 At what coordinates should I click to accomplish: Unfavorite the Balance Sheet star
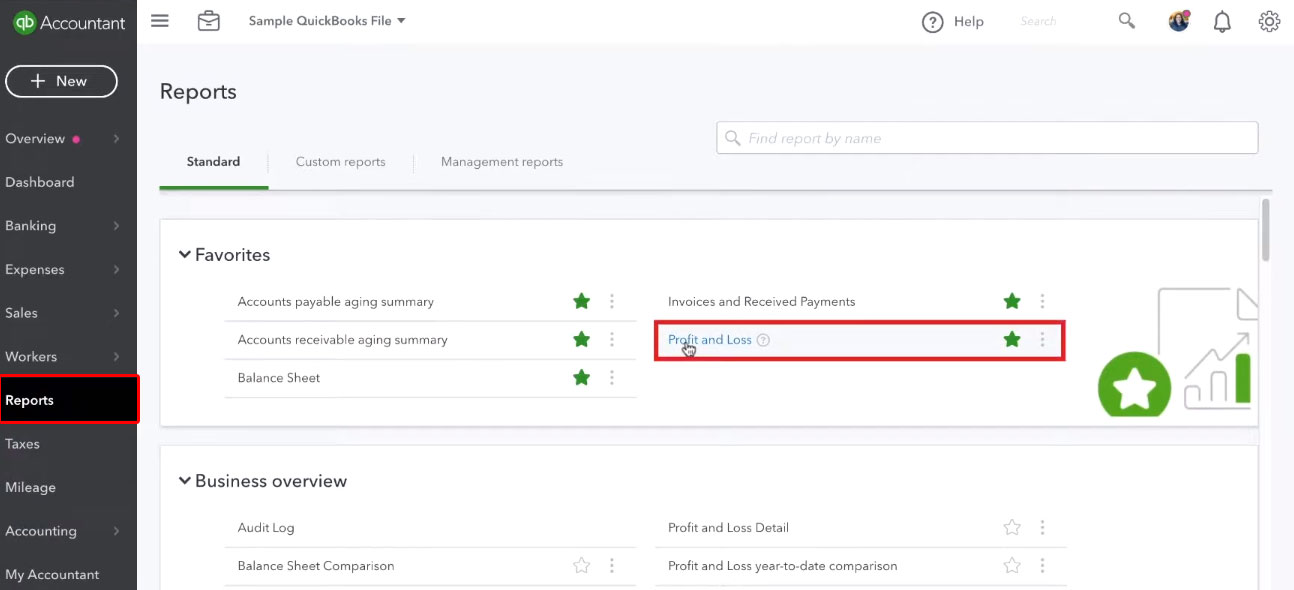click(581, 378)
